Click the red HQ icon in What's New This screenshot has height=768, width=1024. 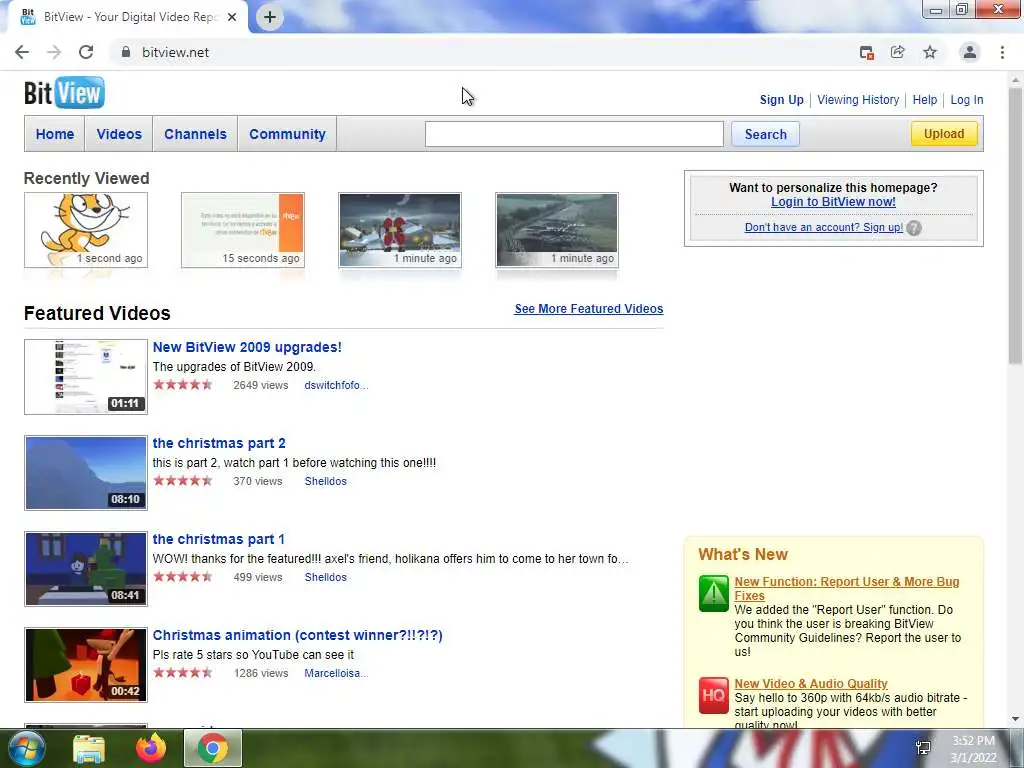[713, 696]
